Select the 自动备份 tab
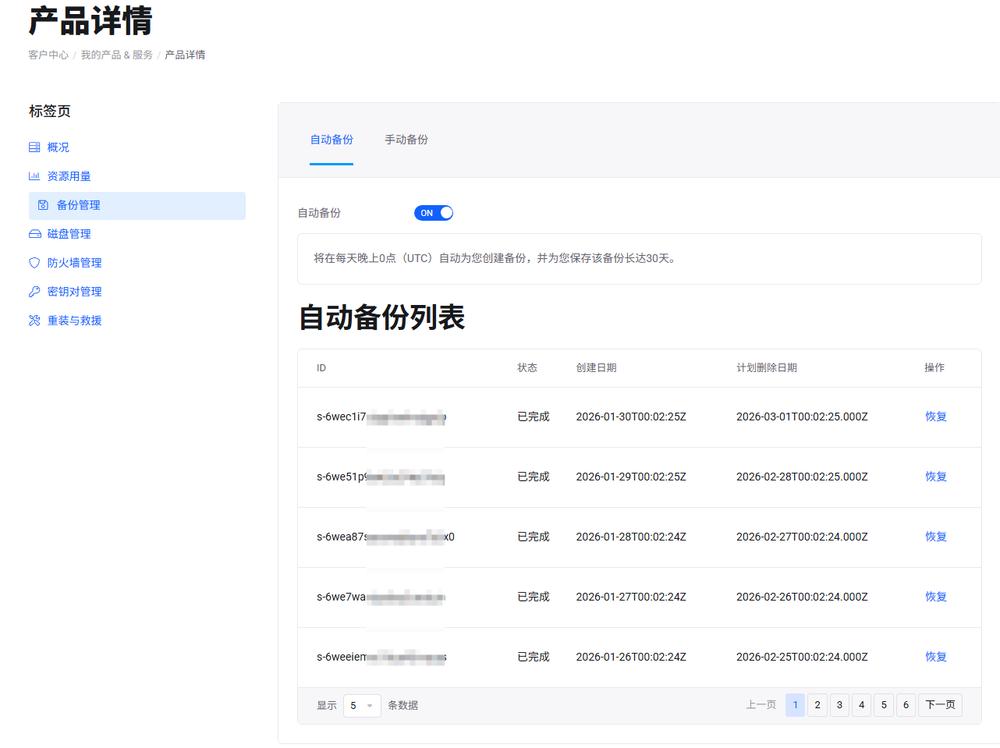Screen dimensions: 1000x748 point(331,140)
